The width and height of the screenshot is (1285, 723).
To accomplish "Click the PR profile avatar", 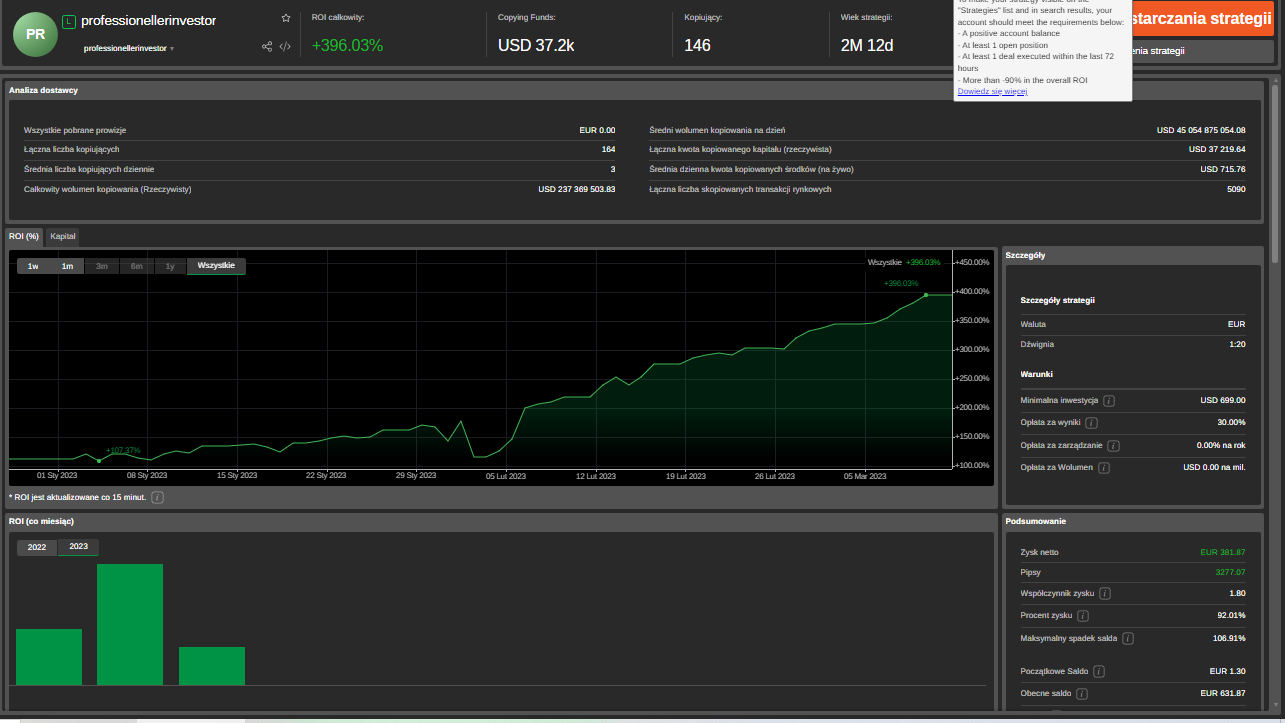I will pos(35,34).
